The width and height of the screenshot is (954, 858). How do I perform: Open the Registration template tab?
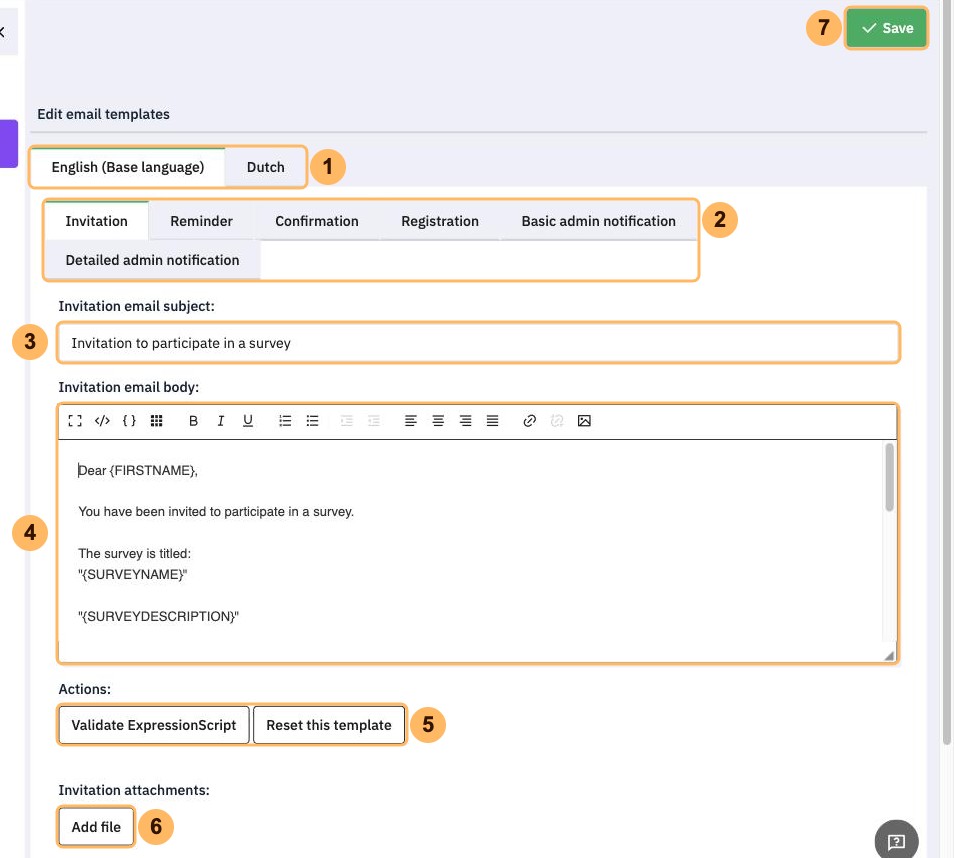tap(440, 221)
